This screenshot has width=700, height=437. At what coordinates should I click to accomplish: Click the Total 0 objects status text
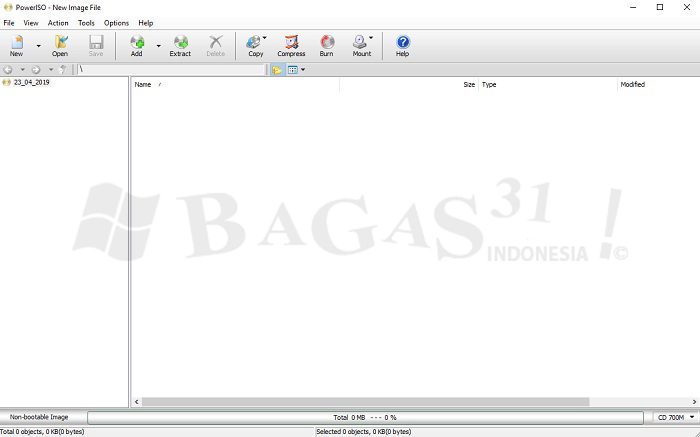(42, 432)
